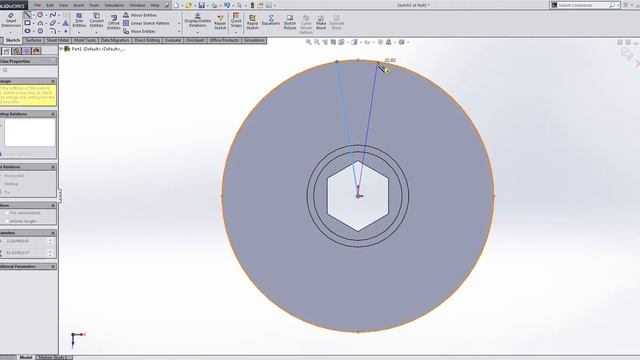Tick the Infinite length checkbox
The image size is (640, 360).
7,221
